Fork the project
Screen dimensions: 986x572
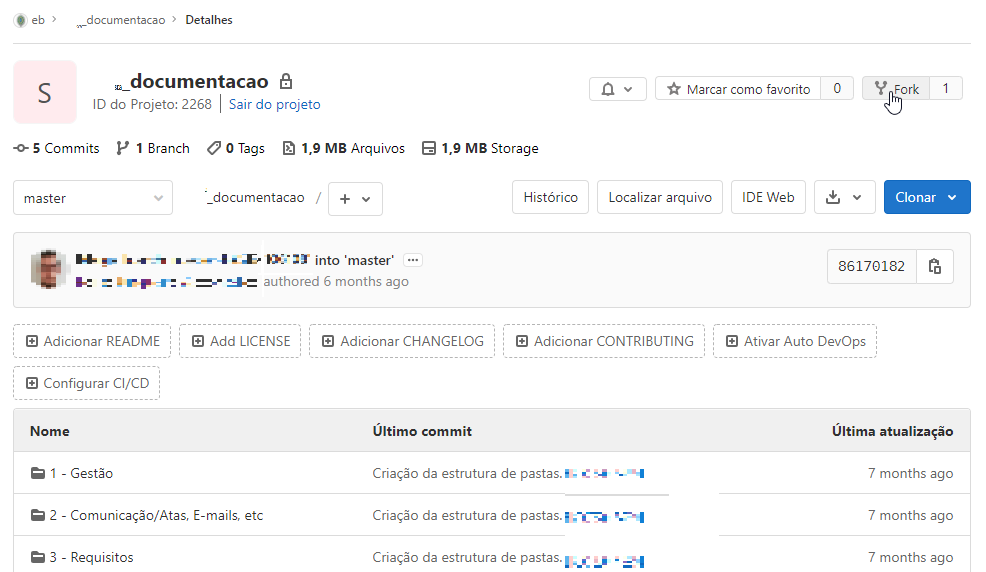click(897, 89)
